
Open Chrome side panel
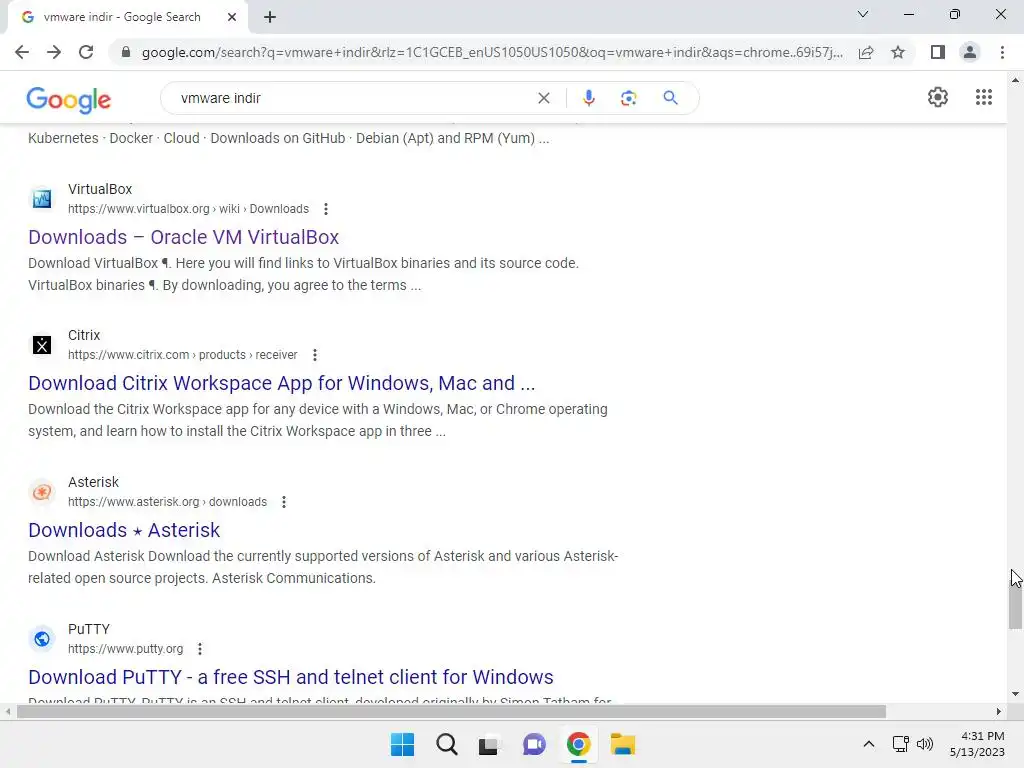tap(938, 52)
